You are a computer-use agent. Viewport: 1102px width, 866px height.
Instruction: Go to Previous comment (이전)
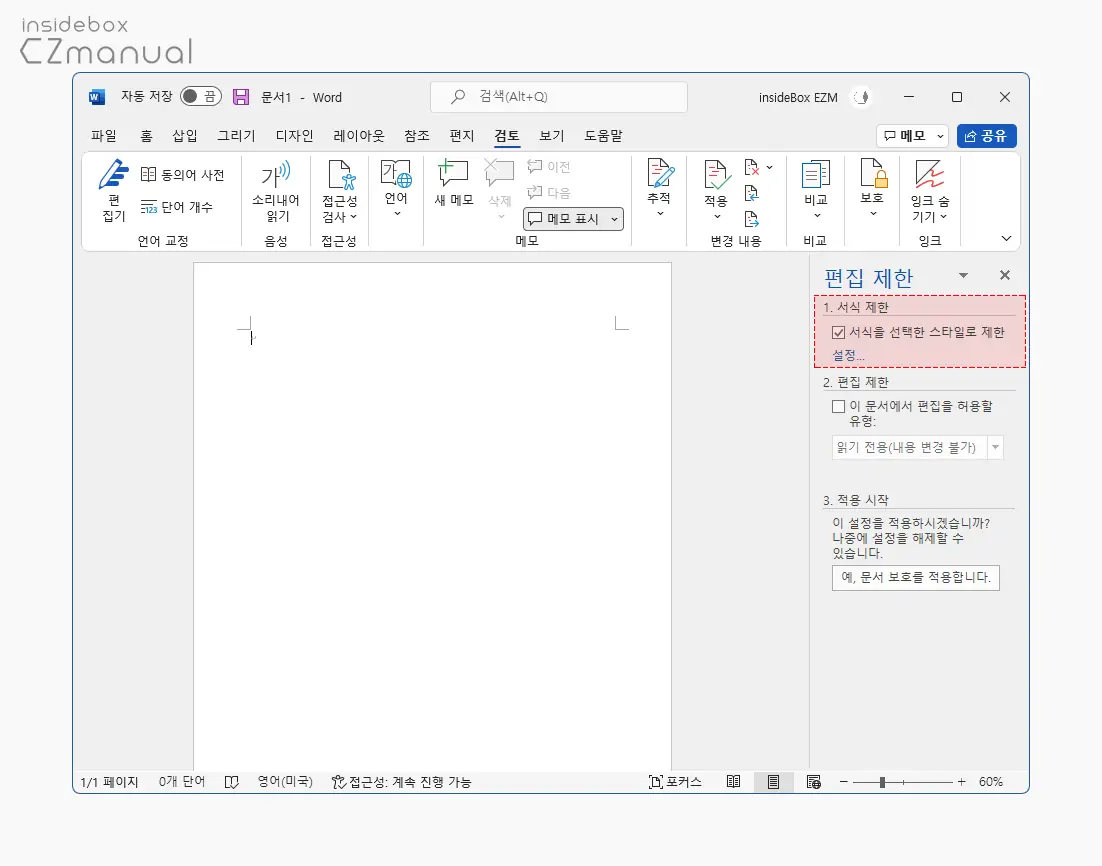click(549, 167)
